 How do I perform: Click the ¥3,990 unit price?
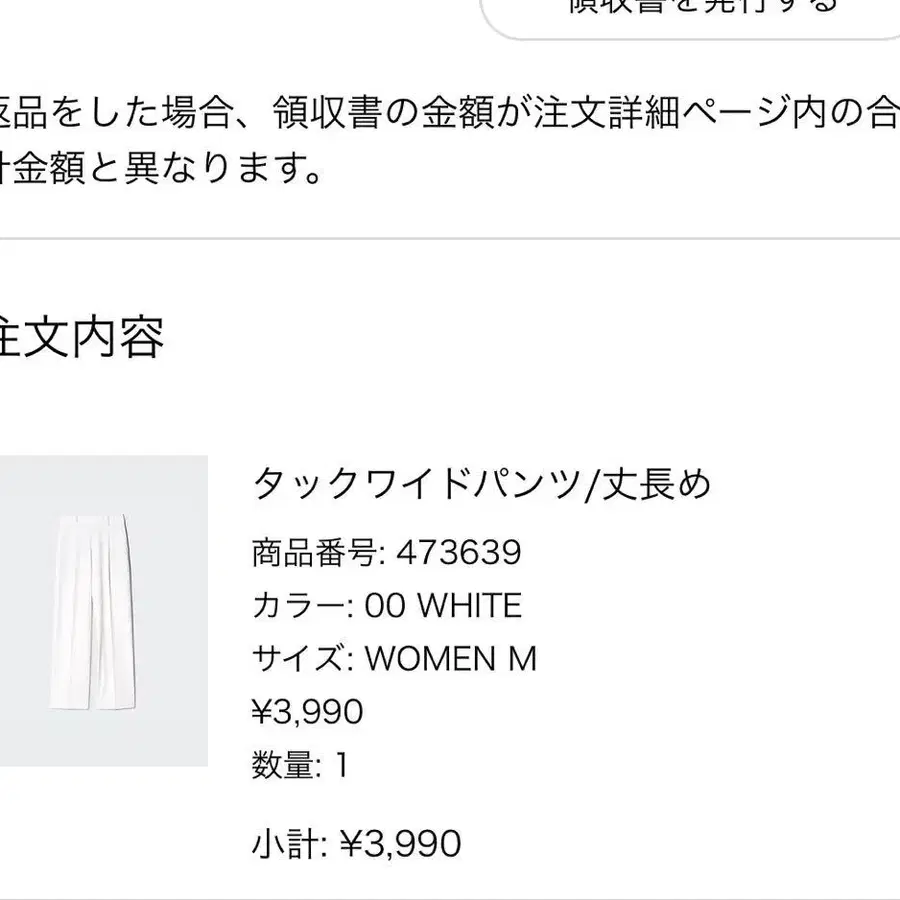(306, 712)
